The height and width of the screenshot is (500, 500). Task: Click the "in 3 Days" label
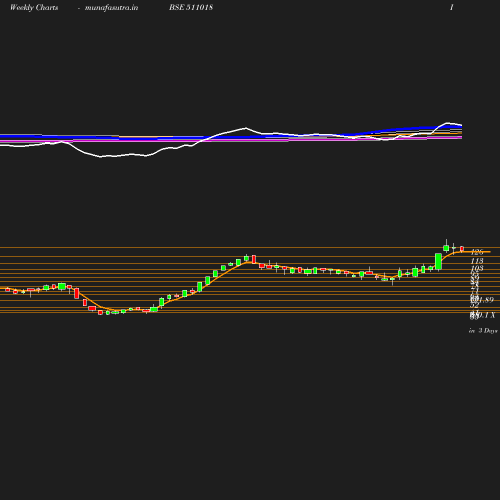483,331
